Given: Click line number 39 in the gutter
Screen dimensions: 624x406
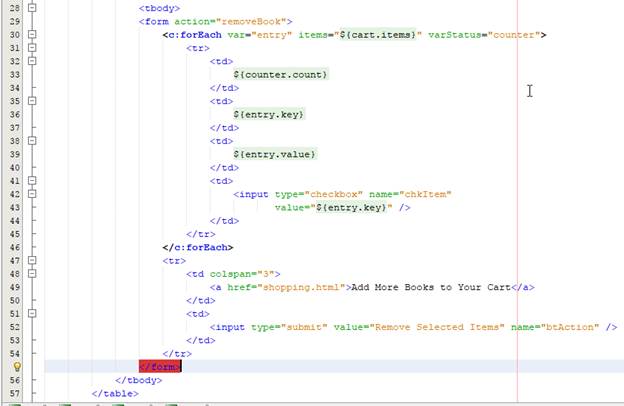Looking at the screenshot, I should [x=15, y=154].
